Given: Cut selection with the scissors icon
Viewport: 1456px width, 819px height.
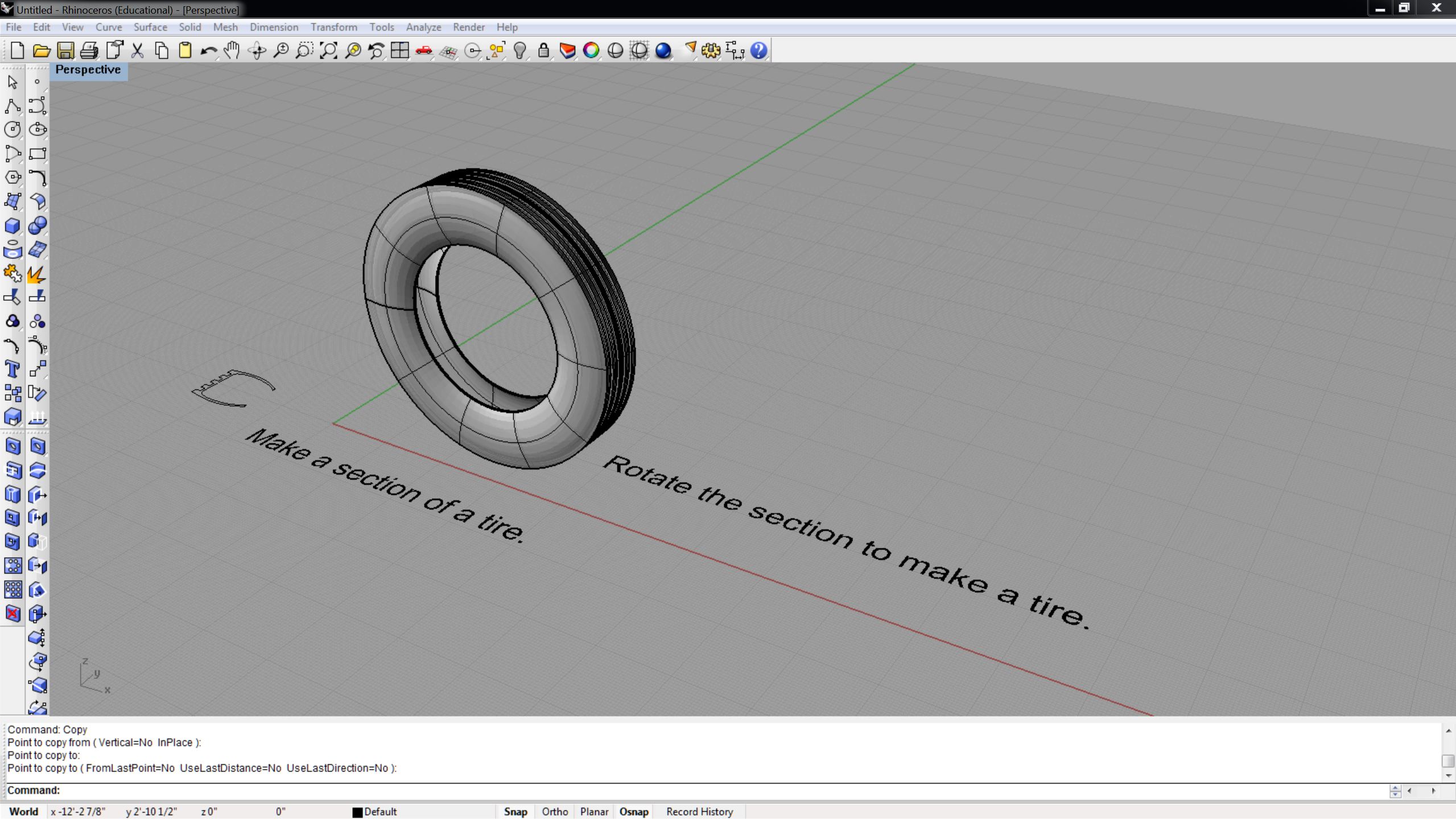Looking at the screenshot, I should coord(137,51).
